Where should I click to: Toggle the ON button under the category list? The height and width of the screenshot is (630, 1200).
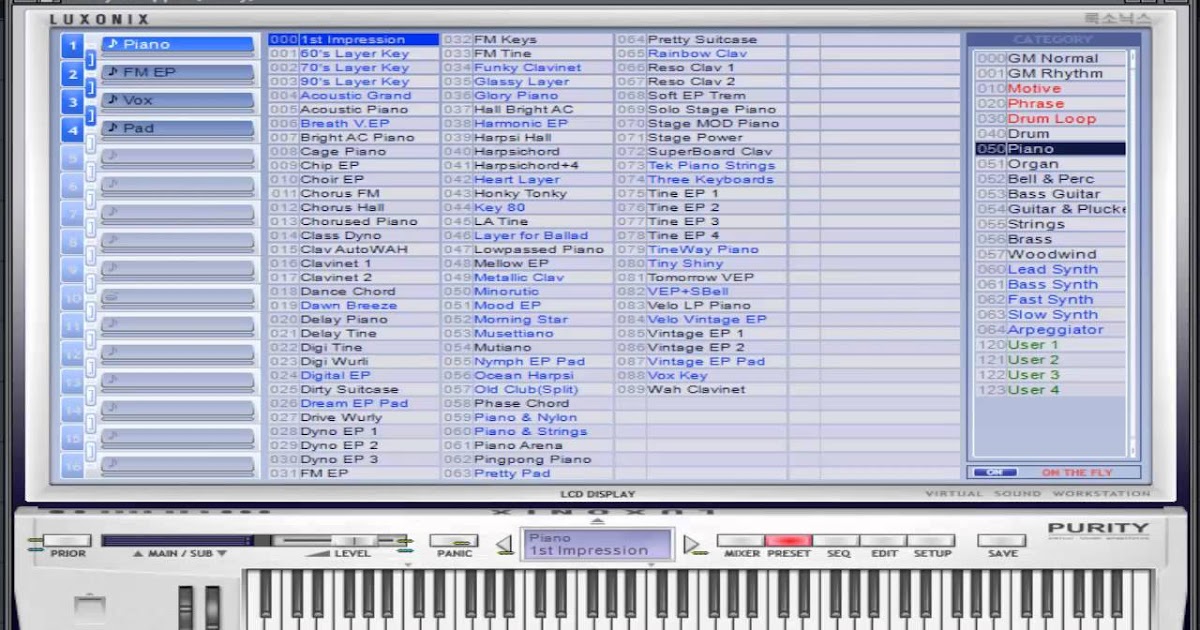coord(994,473)
